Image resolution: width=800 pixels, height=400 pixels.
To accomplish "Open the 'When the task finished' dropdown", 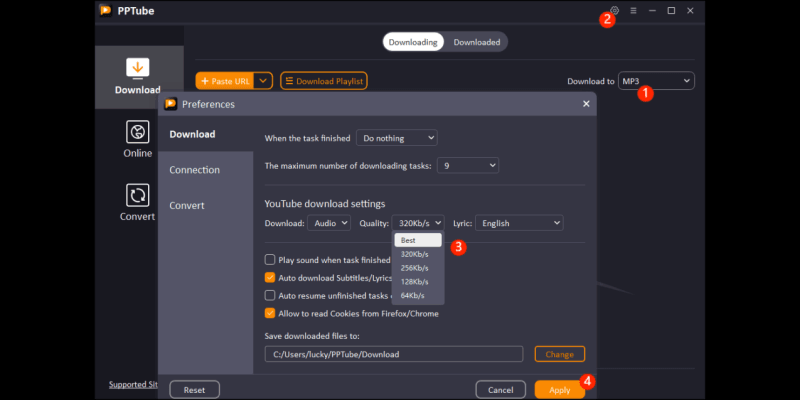I will [397, 138].
